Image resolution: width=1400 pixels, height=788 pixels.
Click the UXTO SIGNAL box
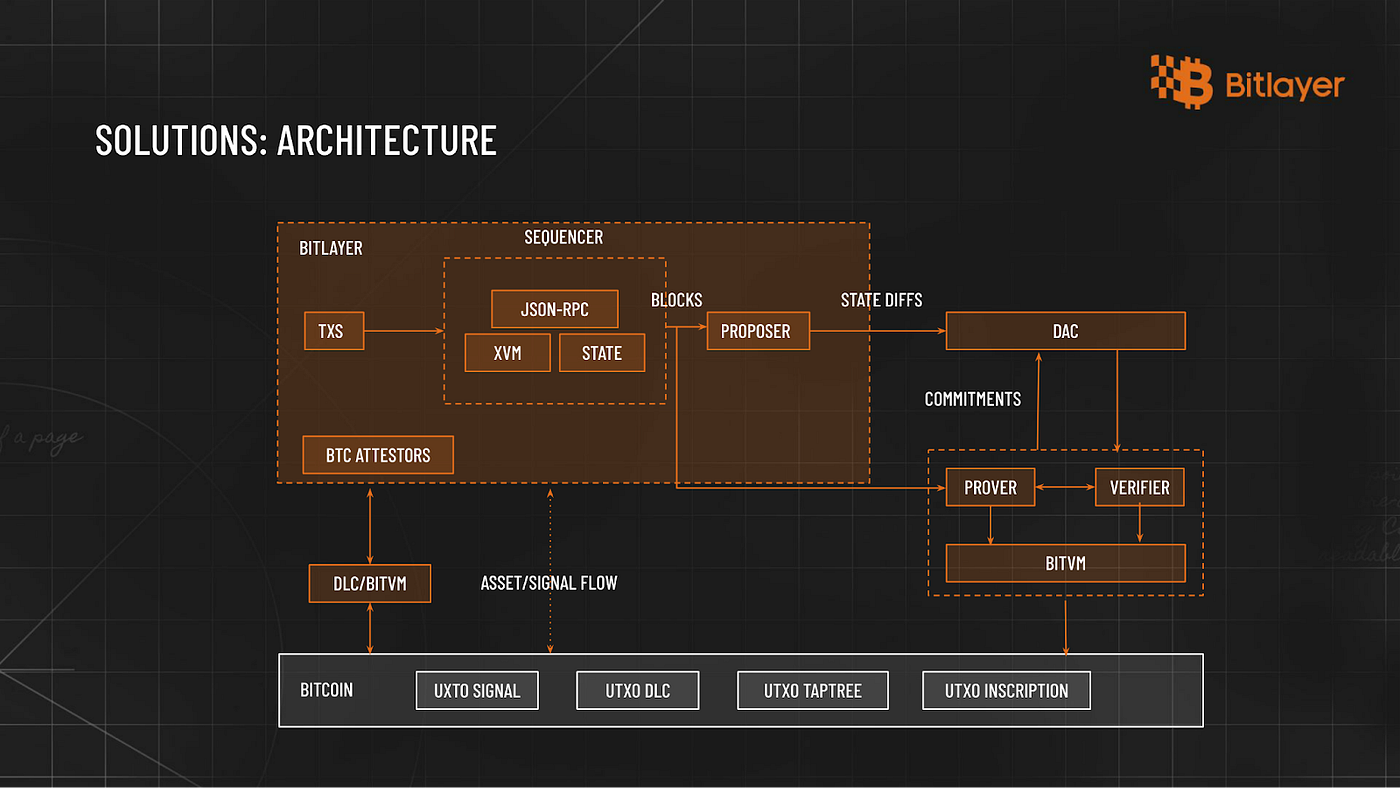coord(477,690)
